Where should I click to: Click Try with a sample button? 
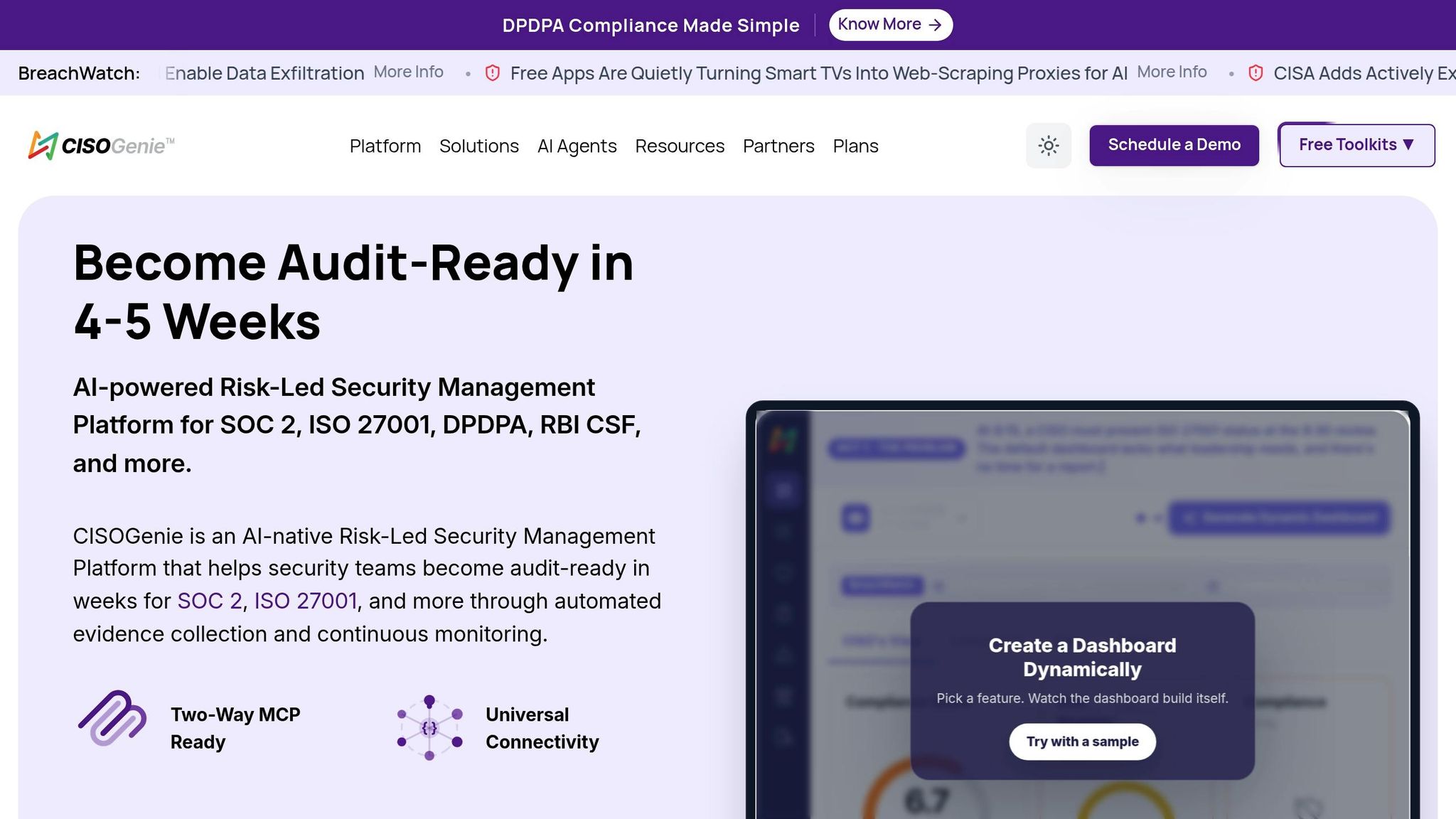[x=1082, y=742]
